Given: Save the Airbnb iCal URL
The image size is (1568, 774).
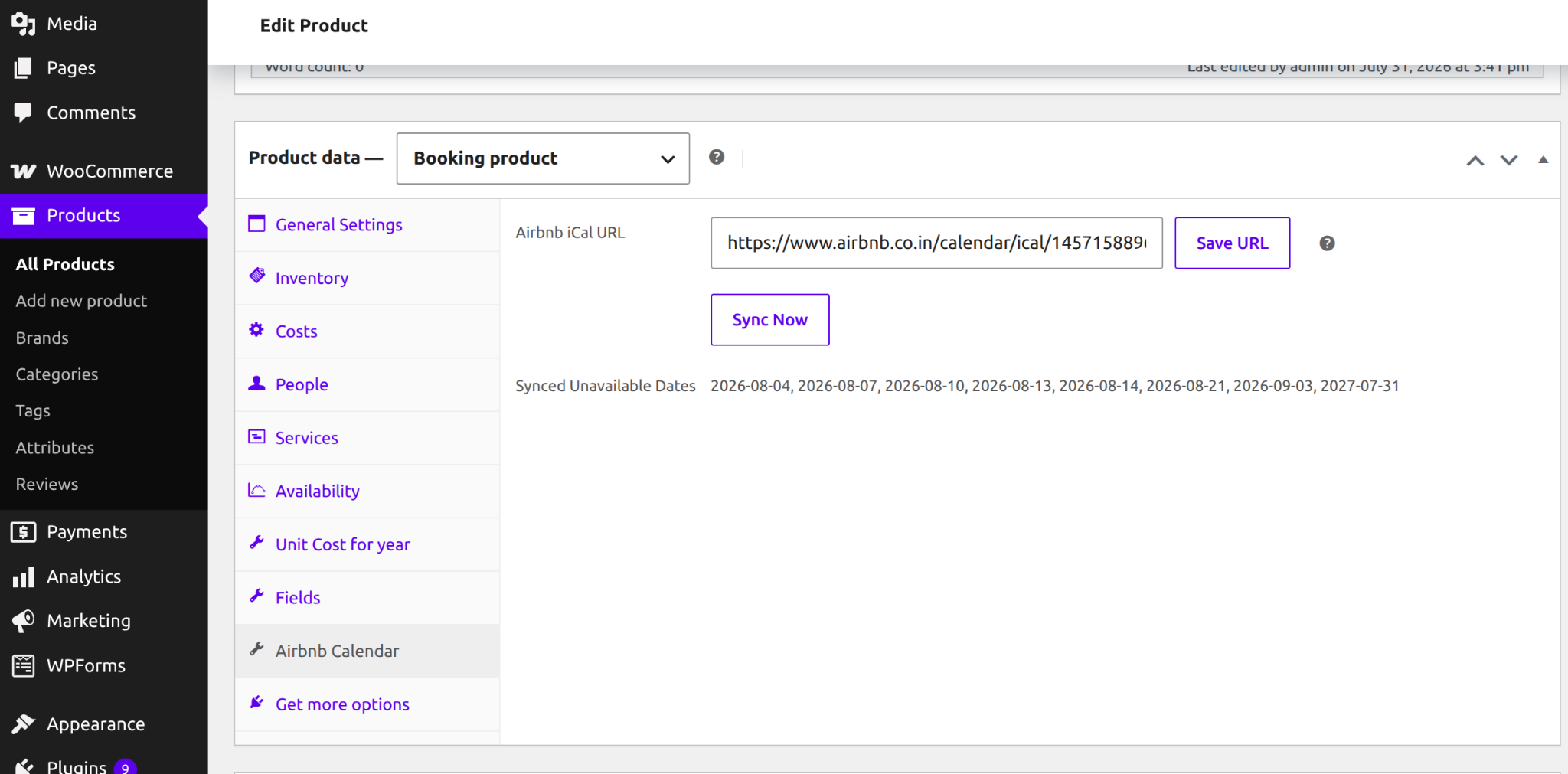Looking at the screenshot, I should 1232,243.
